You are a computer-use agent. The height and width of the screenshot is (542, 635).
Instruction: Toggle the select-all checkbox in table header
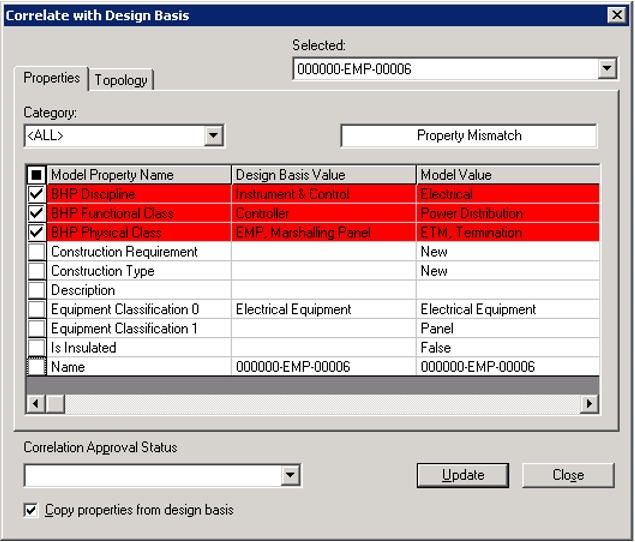pos(36,175)
